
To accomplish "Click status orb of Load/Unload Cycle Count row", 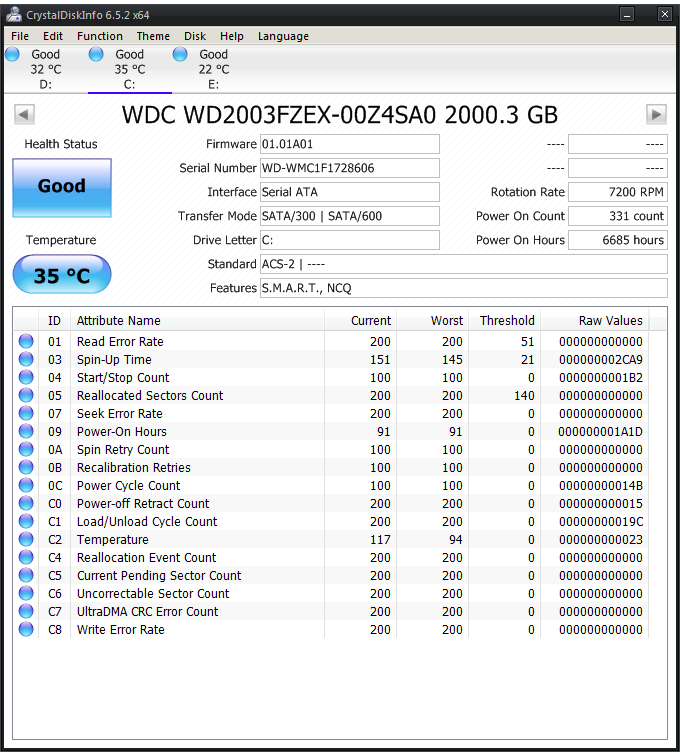I will [26, 521].
